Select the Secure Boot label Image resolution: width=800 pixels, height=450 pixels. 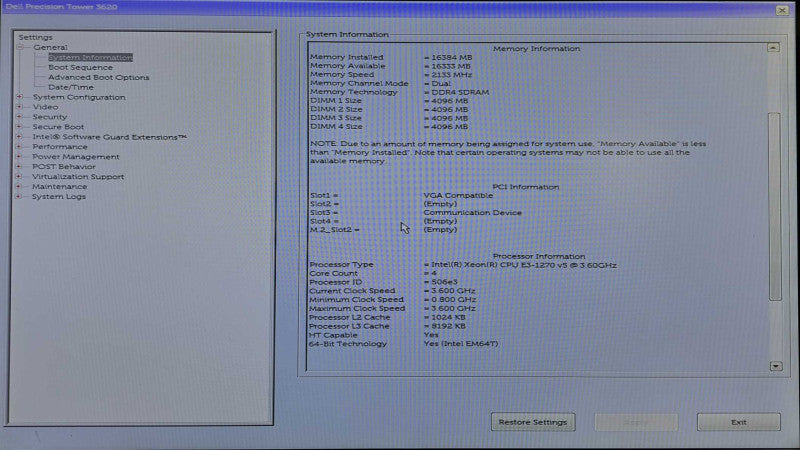pyautogui.click(x=58, y=127)
